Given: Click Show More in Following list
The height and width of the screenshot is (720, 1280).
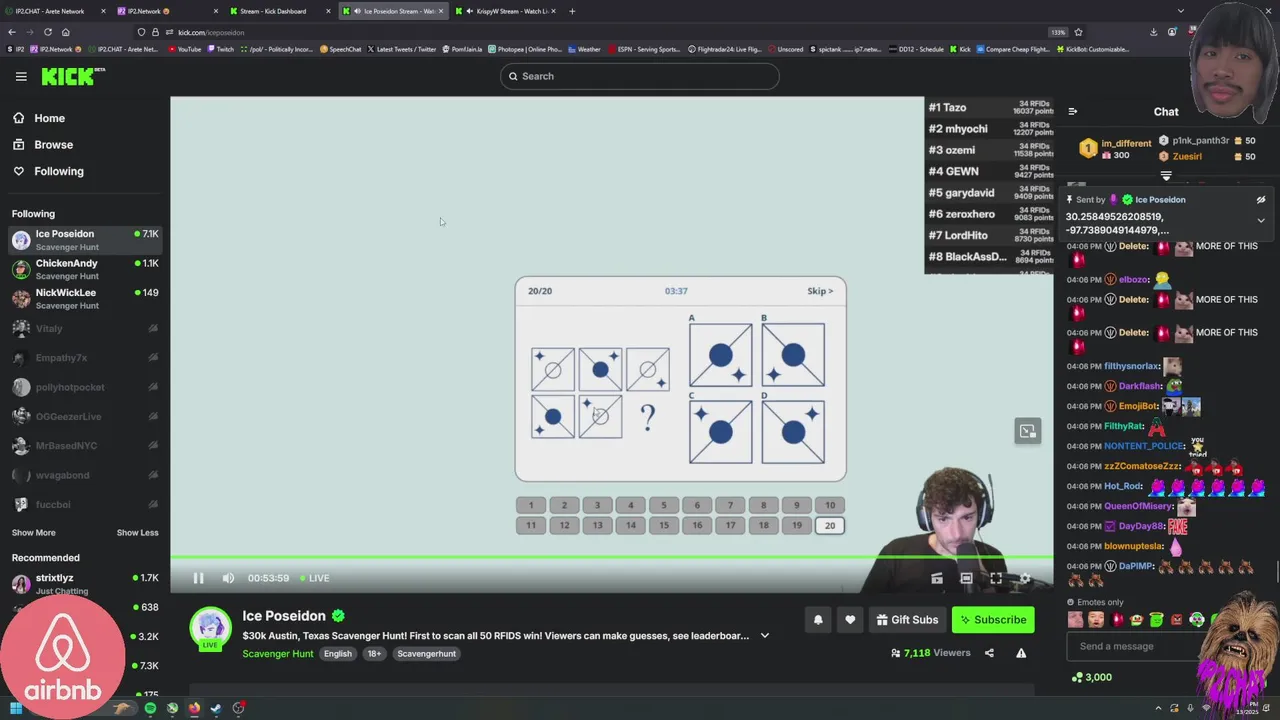Looking at the screenshot, I should coord(34,533).
